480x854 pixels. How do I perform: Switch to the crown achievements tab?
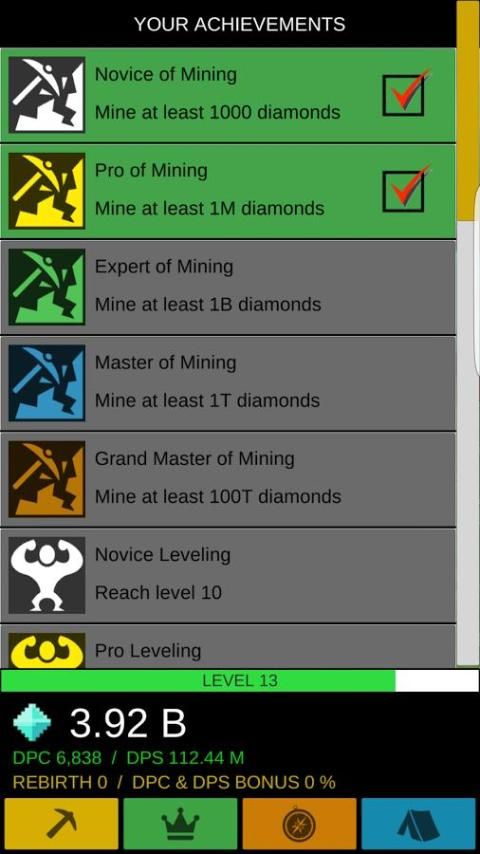pyautogui.click(x=180, y=824)
